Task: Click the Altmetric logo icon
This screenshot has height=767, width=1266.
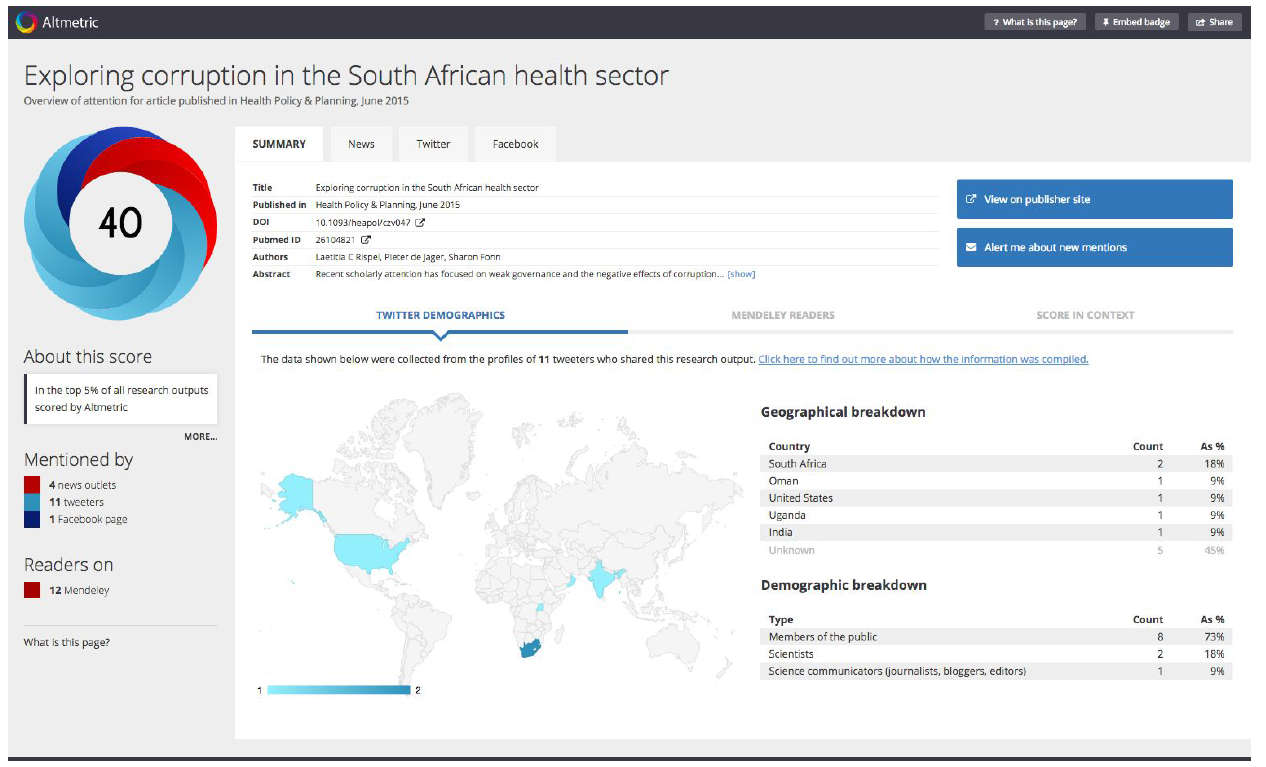Action: 26,22
